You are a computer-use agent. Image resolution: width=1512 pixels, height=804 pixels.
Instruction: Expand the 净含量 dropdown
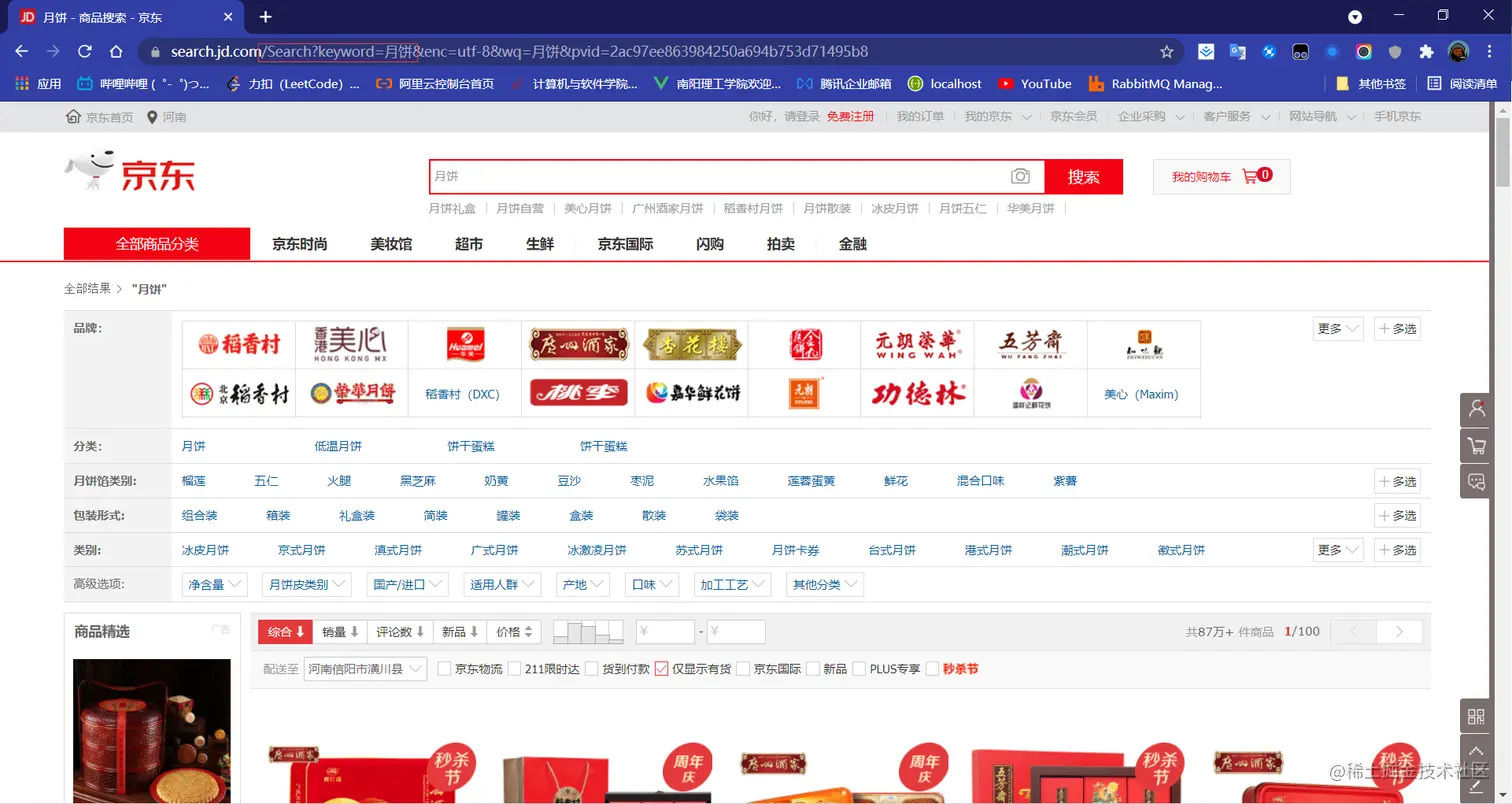(x=215, y=585)
